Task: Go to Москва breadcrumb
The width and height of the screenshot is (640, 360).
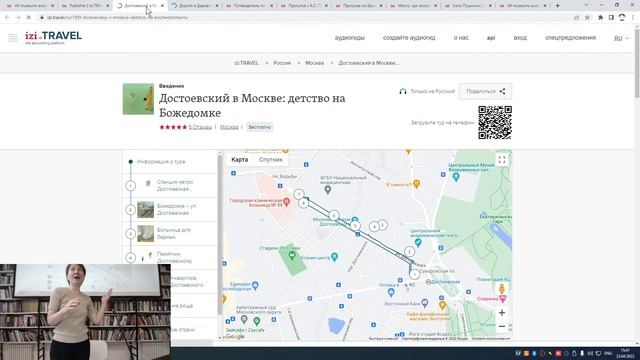Action: pyautogui.click(x=314, y=63)
